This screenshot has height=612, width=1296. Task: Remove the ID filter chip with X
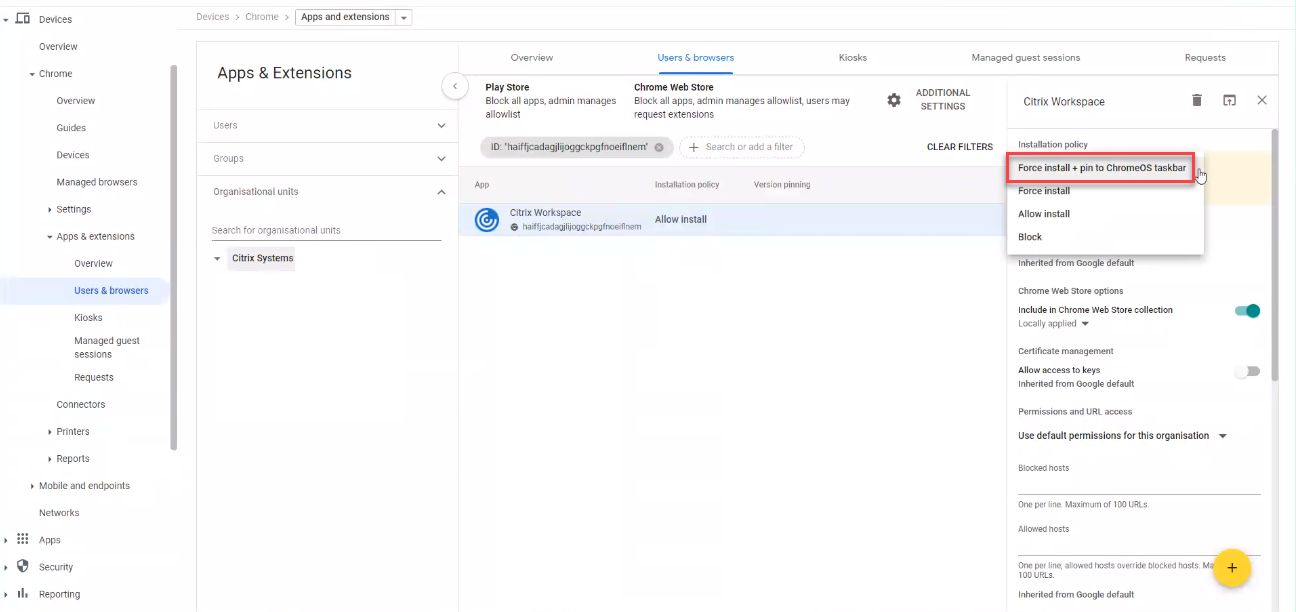click(x=659, y=147)
